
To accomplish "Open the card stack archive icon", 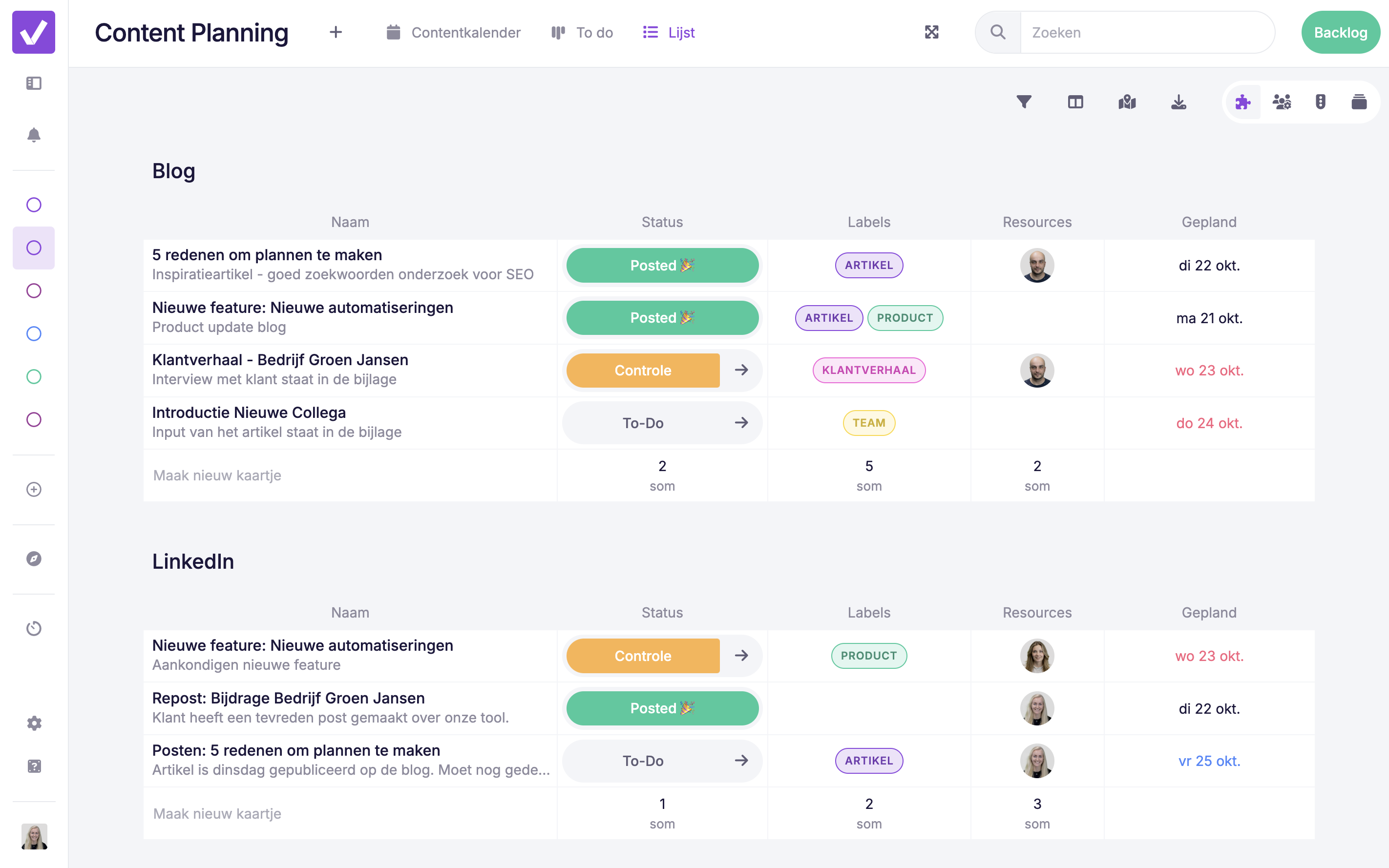I will pos(1359,102).
